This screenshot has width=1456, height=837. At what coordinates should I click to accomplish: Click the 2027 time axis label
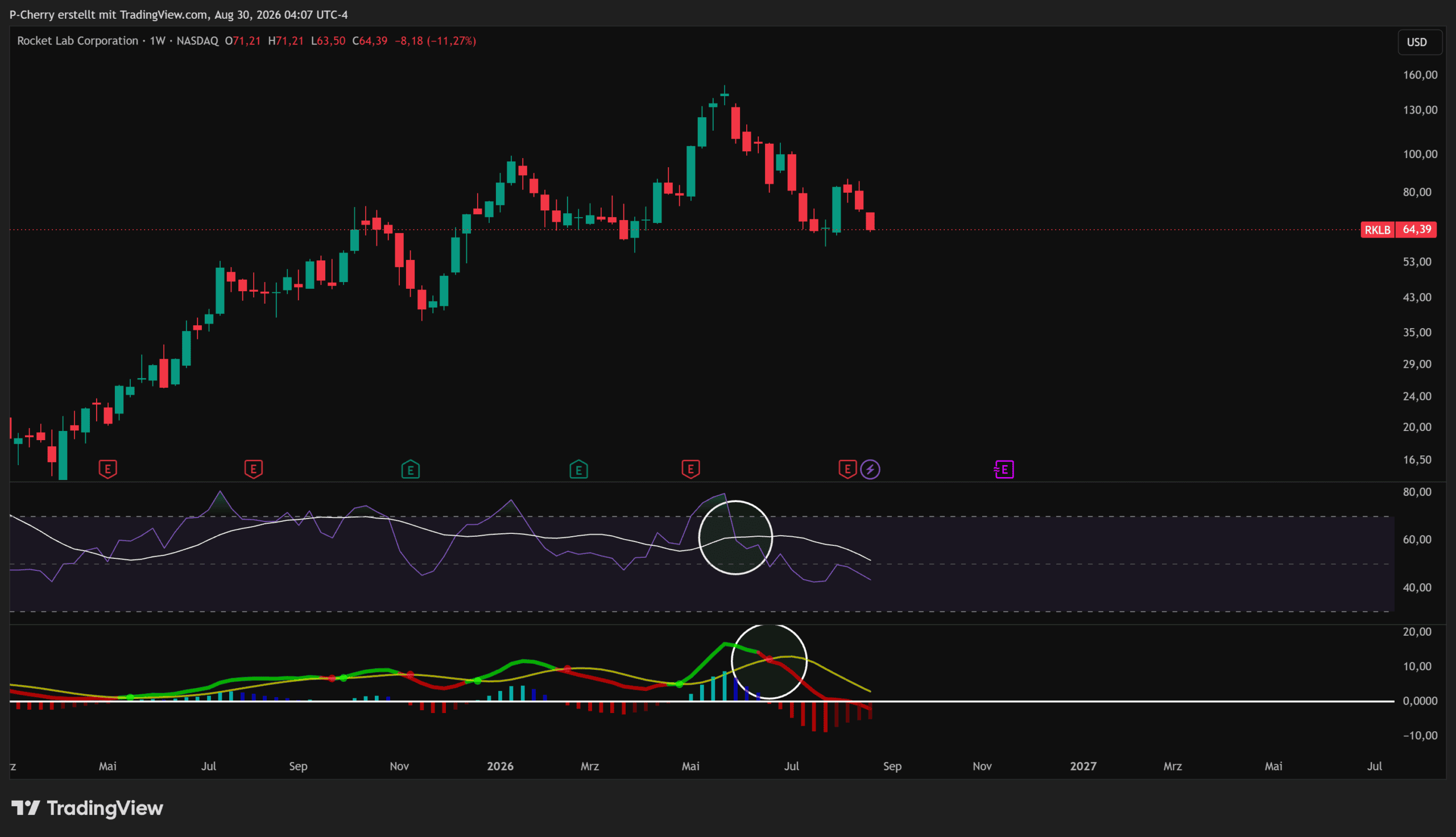pyautogui.click(x=1083, y=766)
